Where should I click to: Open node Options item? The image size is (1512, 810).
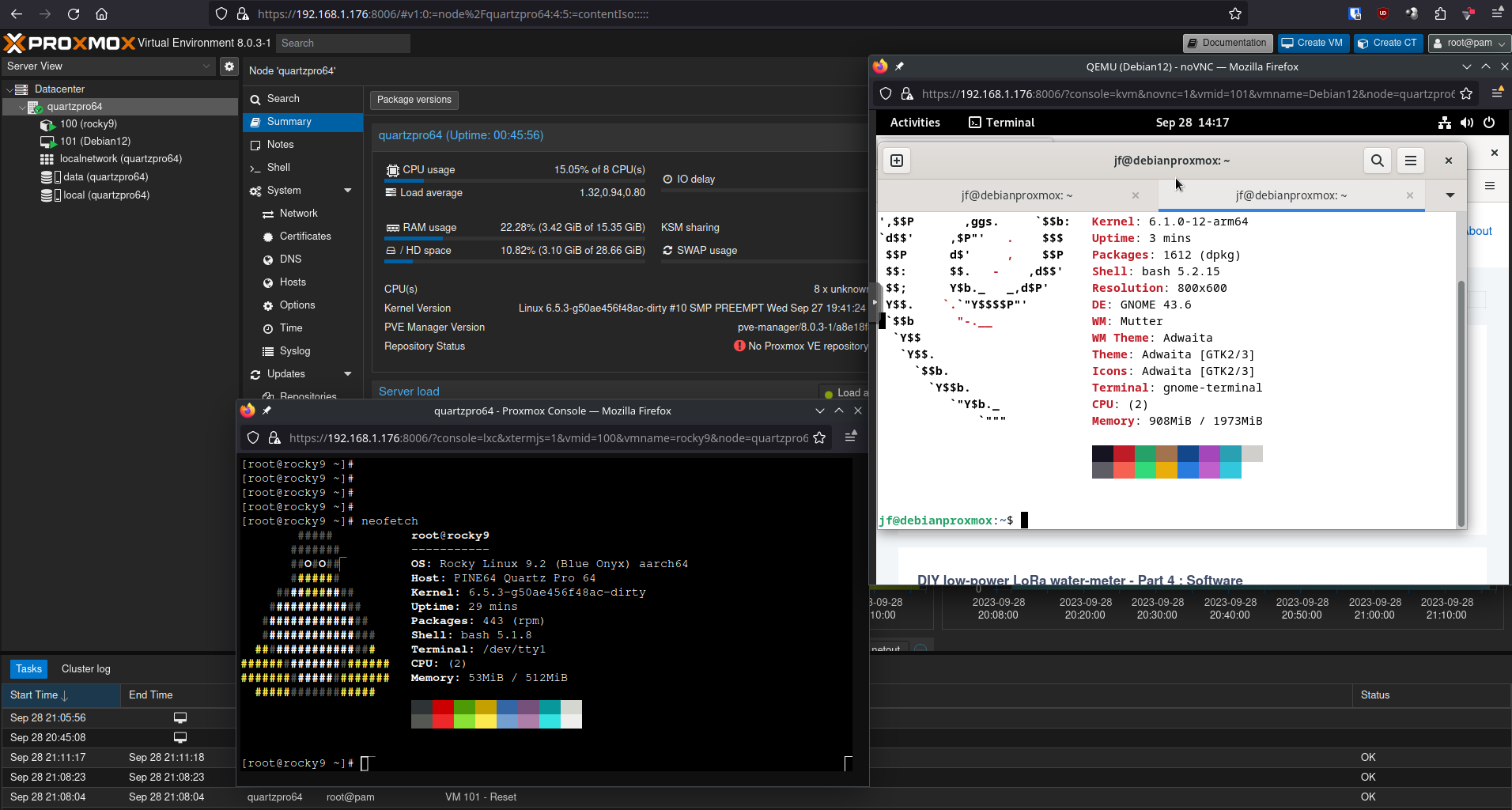[x=303, y=305]
